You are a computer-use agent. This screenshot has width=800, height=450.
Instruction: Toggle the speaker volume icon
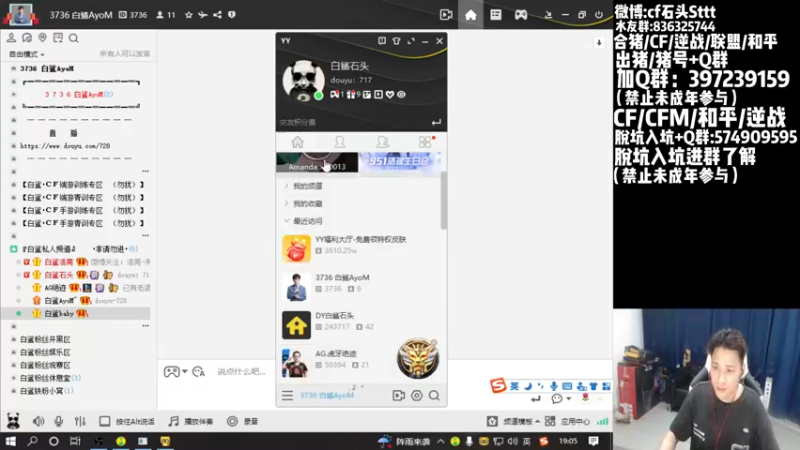(38, 421)
